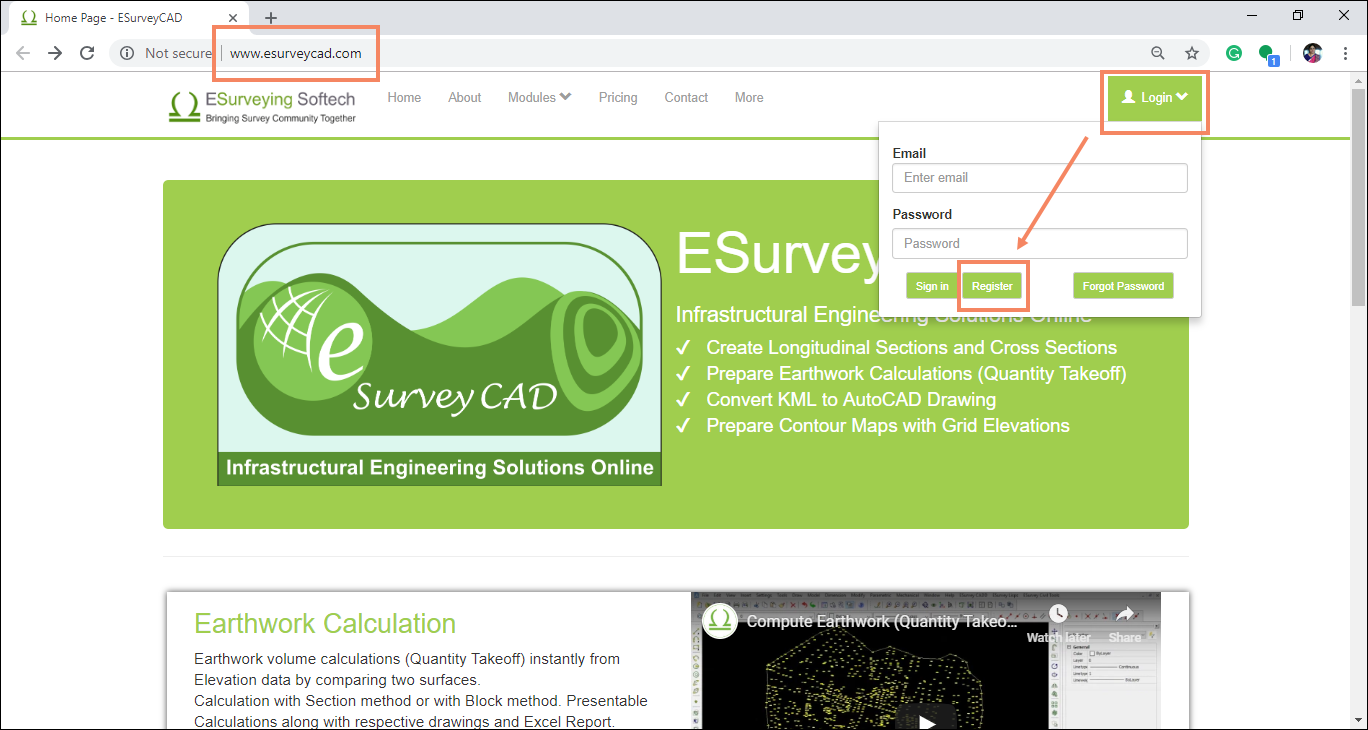The height and width of the screenshot is (730, 1368).
Task: Open the Not secure site info icon
Action: tap(127, 53)
